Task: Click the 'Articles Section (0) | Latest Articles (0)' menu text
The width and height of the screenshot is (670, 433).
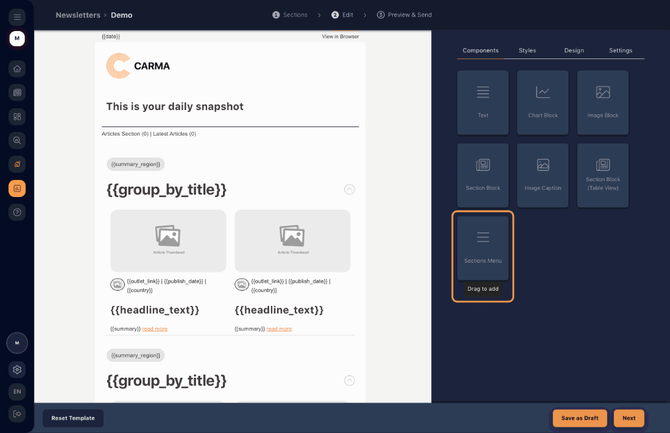Action: (149, 134)
